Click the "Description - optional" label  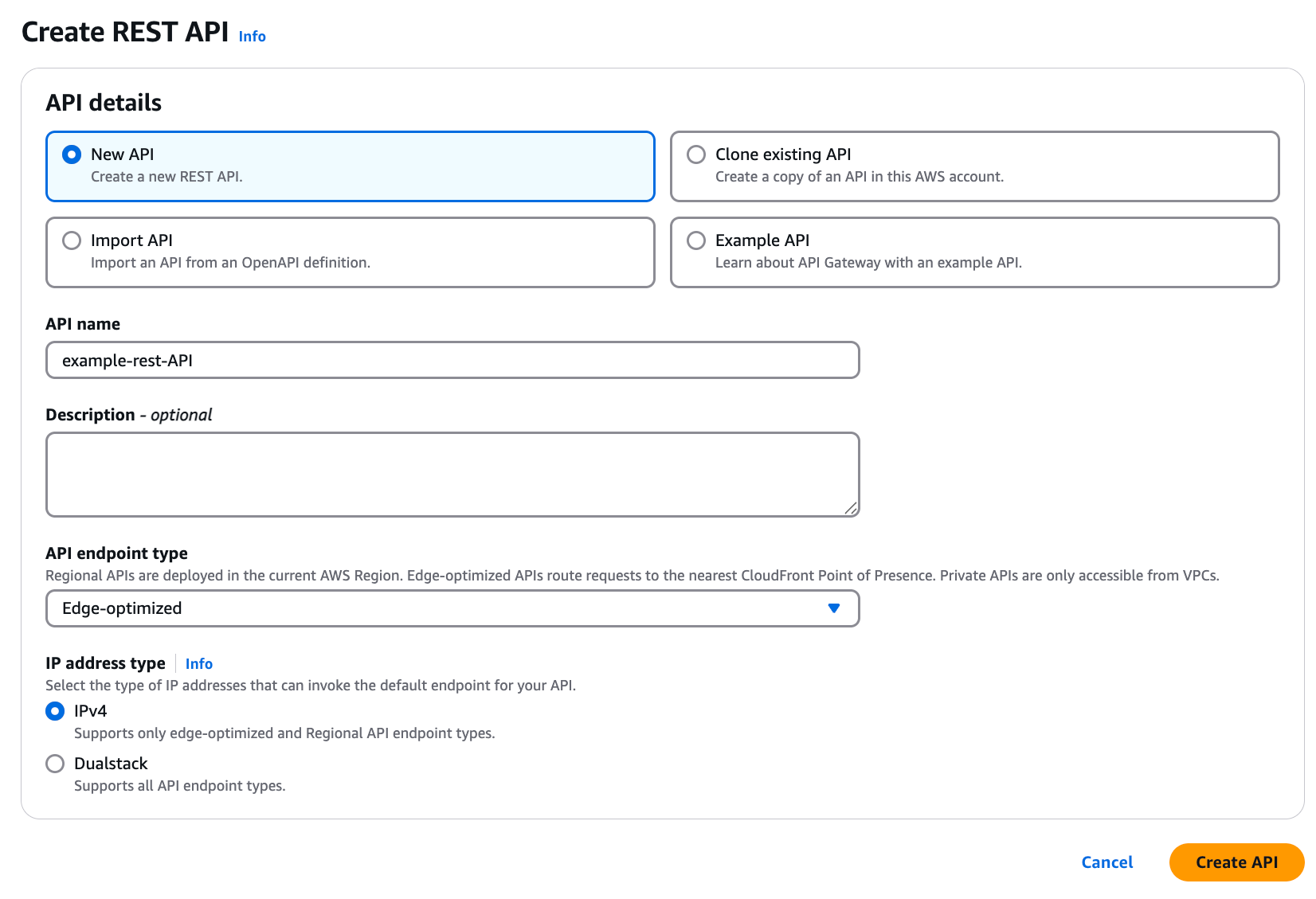pyautogui.click(x=128, y=415)
